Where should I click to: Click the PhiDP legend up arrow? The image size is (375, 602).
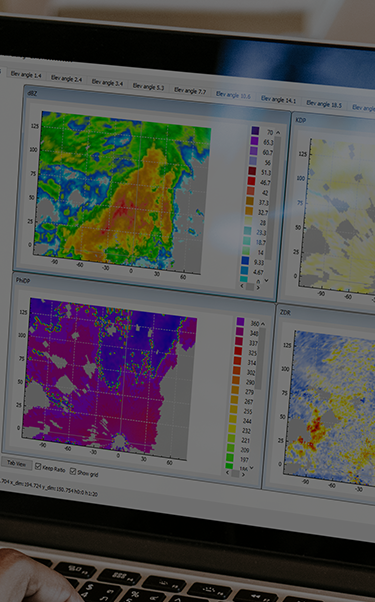[x=263, y=324]
